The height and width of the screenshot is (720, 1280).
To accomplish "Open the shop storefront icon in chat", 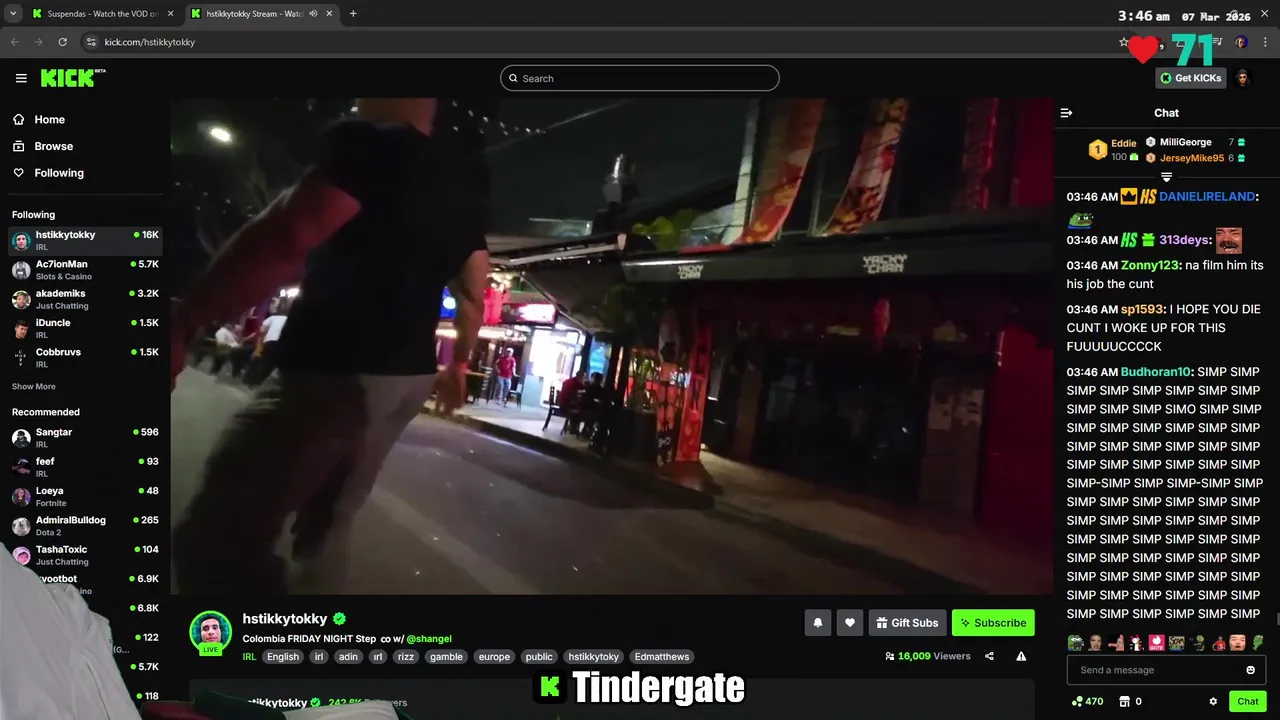I will (x=1124, y=701).
